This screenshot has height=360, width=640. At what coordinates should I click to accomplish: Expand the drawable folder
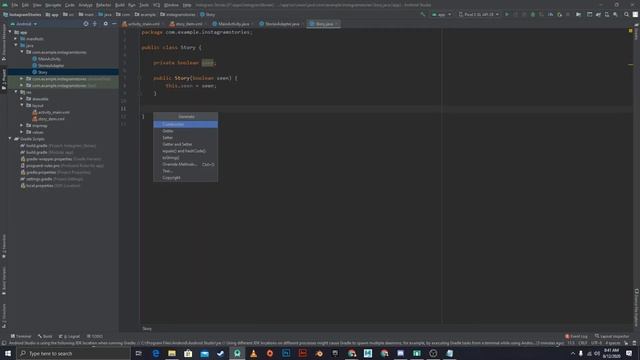coord(22,99)
